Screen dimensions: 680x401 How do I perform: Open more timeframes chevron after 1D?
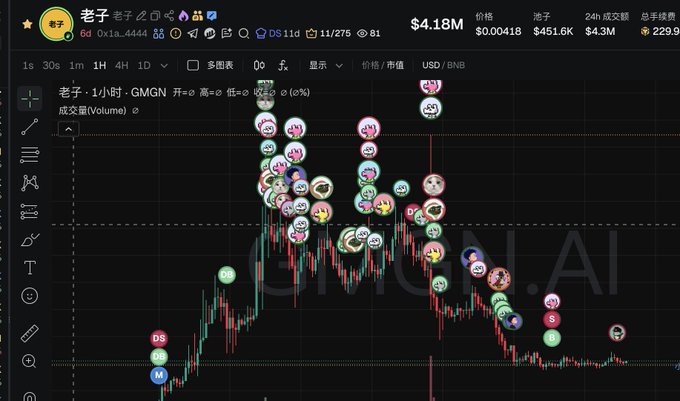pyautogui.click(x=164, y=66)
